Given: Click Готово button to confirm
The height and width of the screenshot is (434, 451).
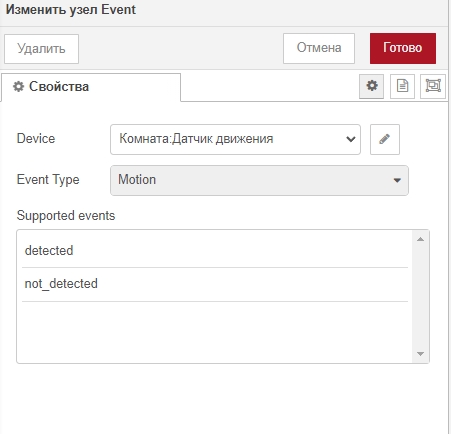Looking at the screenshot, I should pyautogui.click(x=403, y=48).
